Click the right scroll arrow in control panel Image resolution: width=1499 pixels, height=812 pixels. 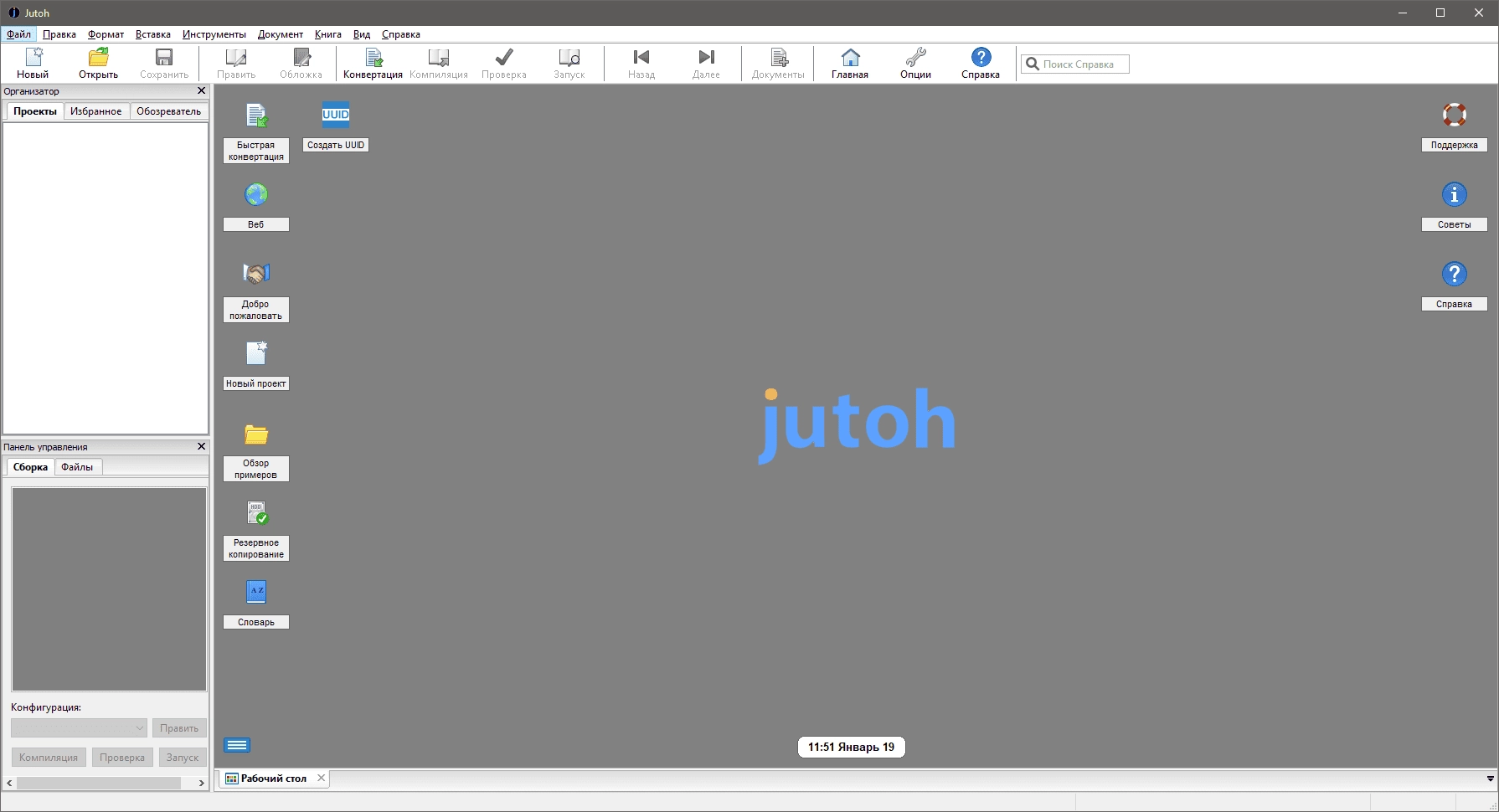(201, 783)
